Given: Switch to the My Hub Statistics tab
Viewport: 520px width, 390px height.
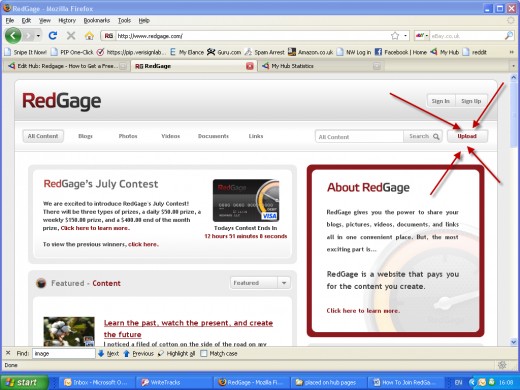Looking at the screenshot, I should [321, 66].
